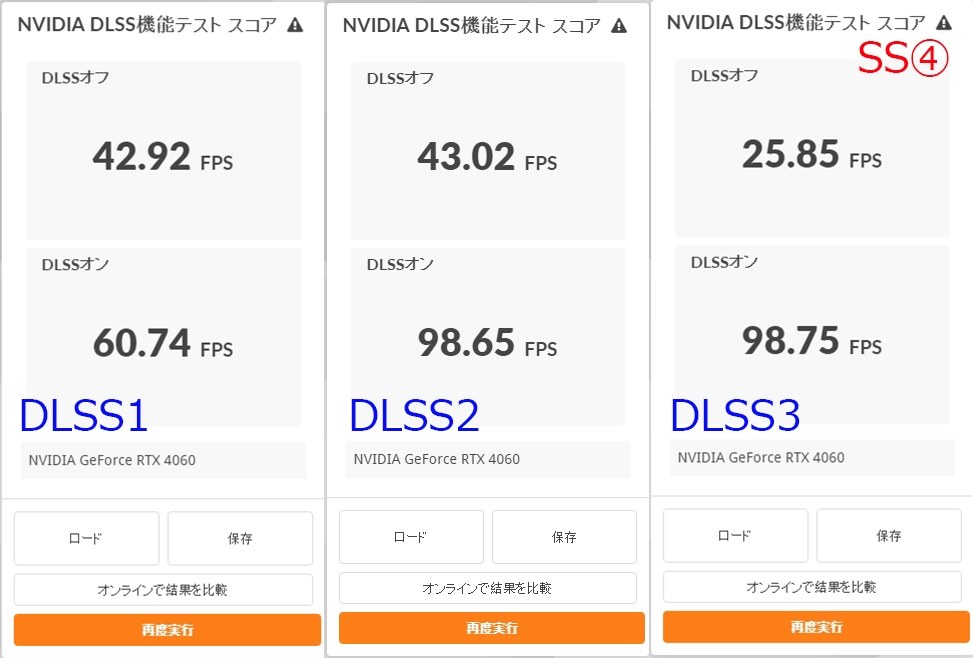Save DLSS3 results using the 保存 button

click(888, 535)
